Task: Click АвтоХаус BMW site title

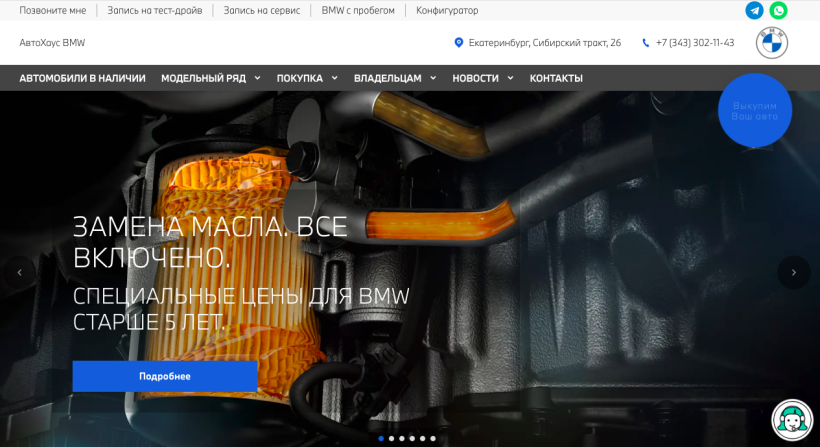Action: (52, 43)
